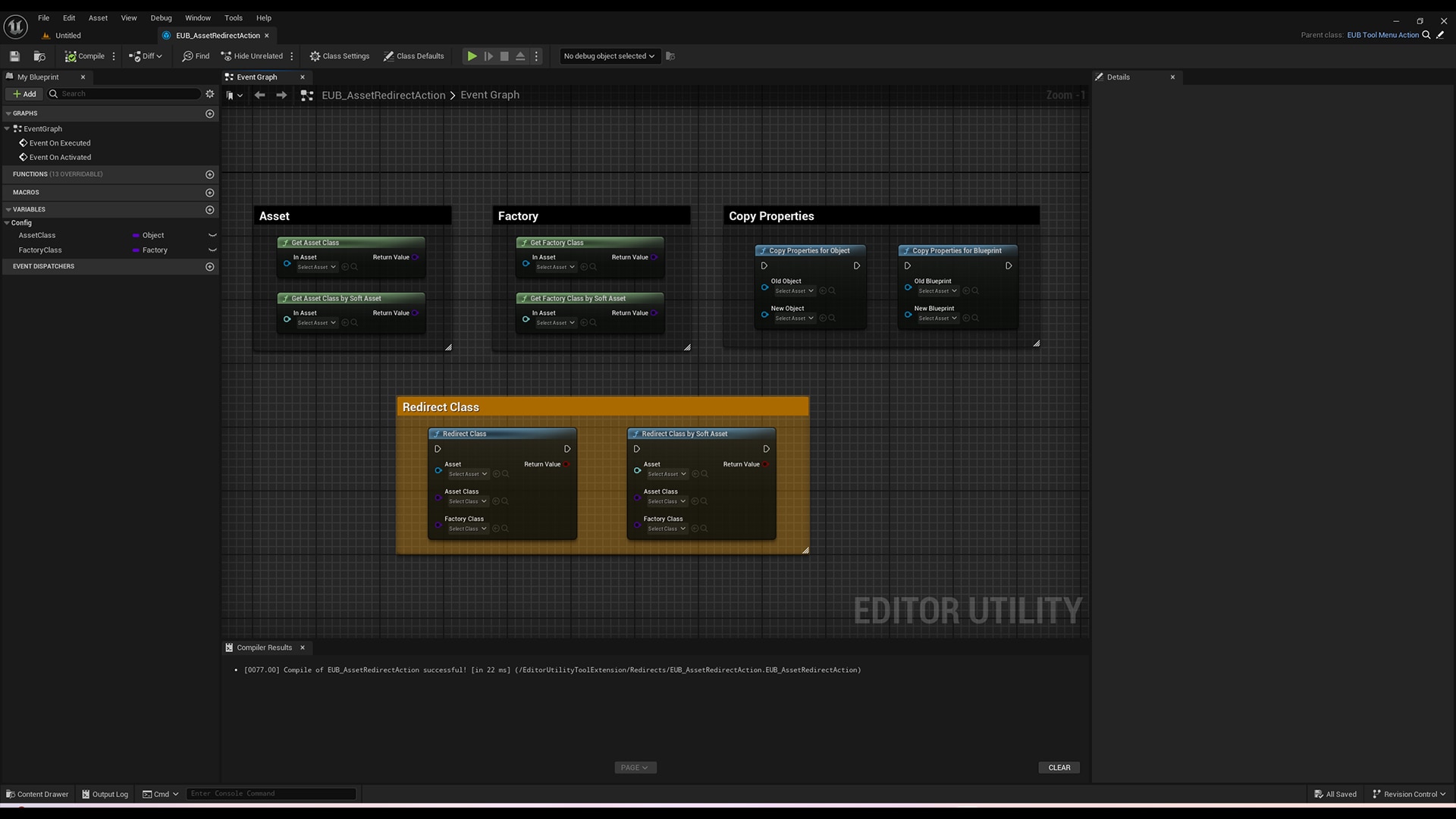
Task: Open the No debug object selected dropdown
Action: coord(607,55)
